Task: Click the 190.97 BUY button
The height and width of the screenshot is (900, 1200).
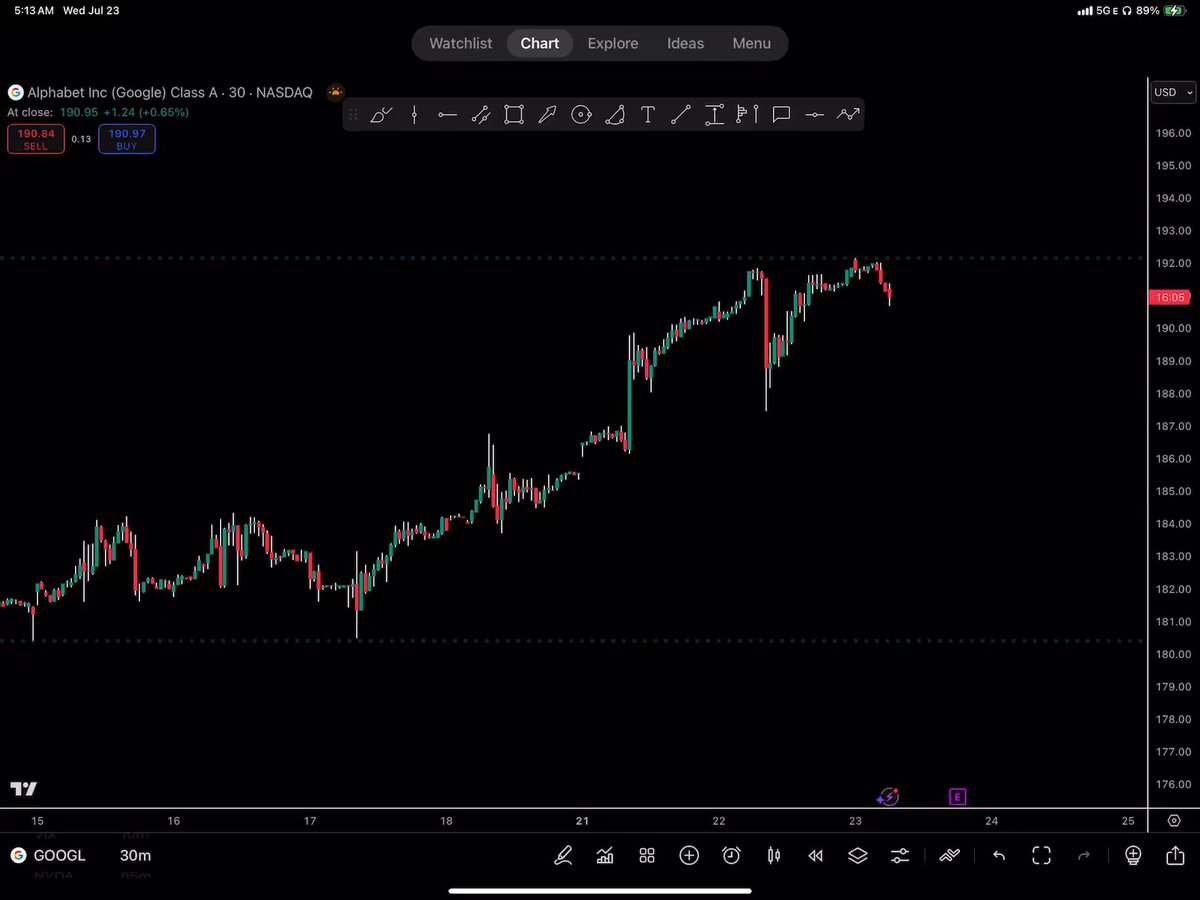Action: tap(127, 139)
